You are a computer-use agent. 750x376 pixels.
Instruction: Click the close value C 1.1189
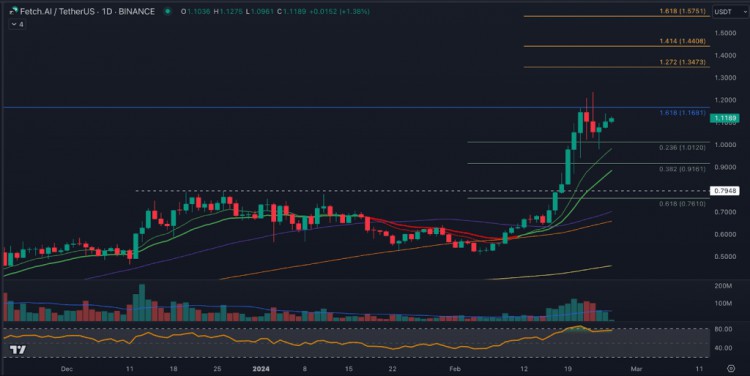tap(292, 11)
